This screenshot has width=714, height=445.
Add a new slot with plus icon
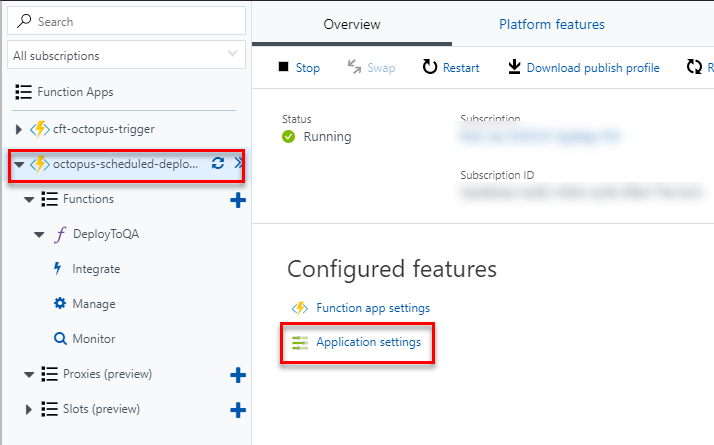[x=238, y=410]
